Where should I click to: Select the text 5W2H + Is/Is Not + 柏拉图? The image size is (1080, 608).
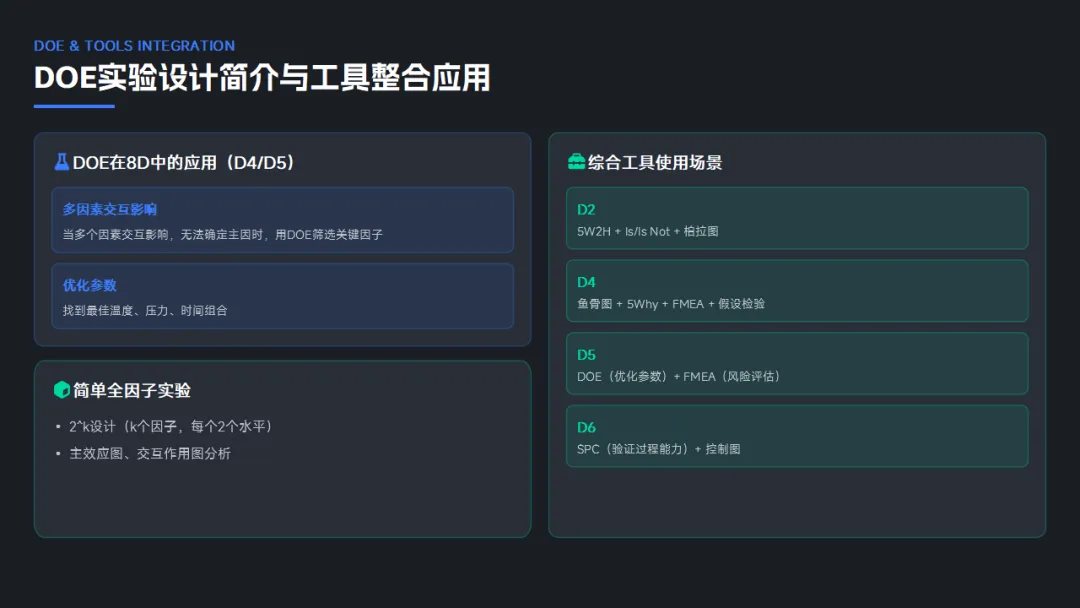648,231
